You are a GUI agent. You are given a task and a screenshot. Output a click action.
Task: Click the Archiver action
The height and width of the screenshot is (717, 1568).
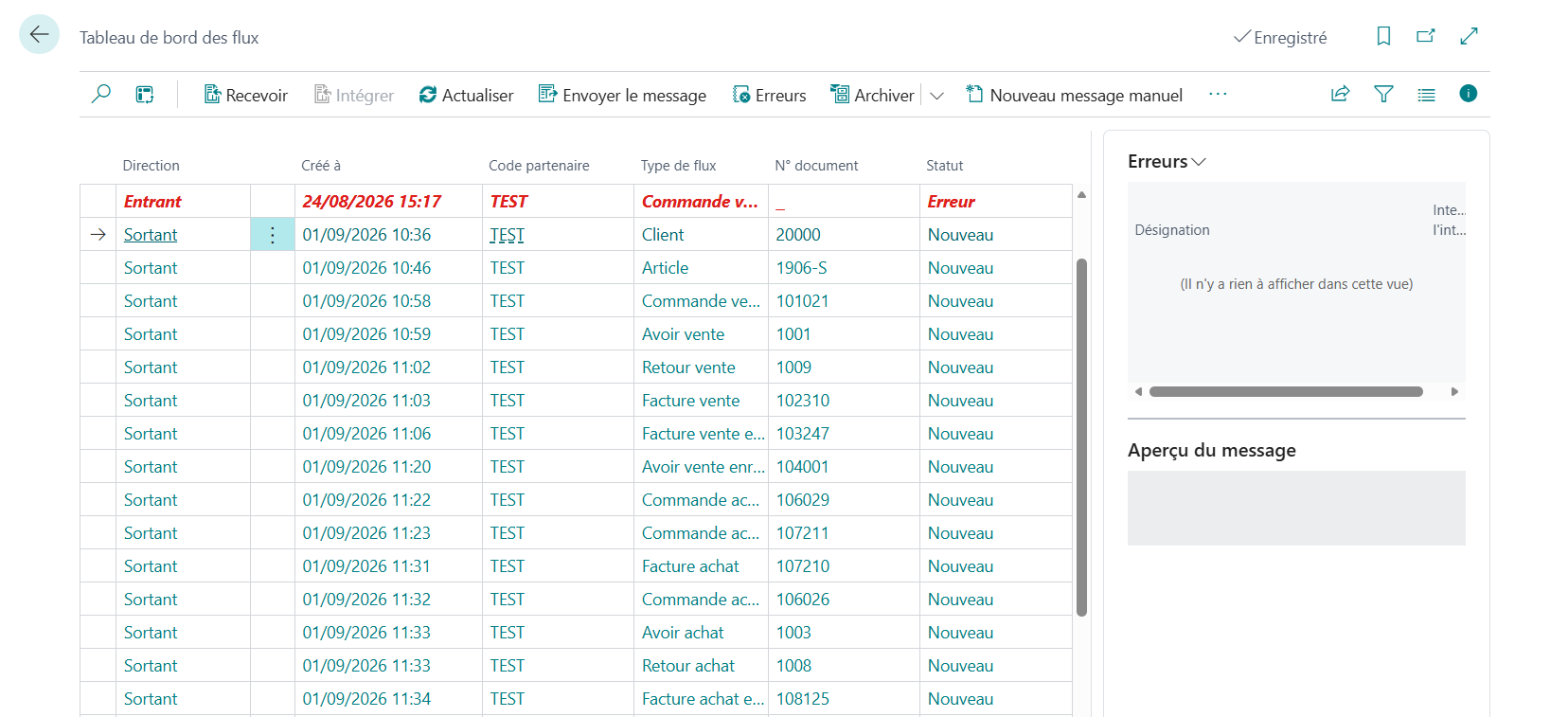click(x=872, y=95)
